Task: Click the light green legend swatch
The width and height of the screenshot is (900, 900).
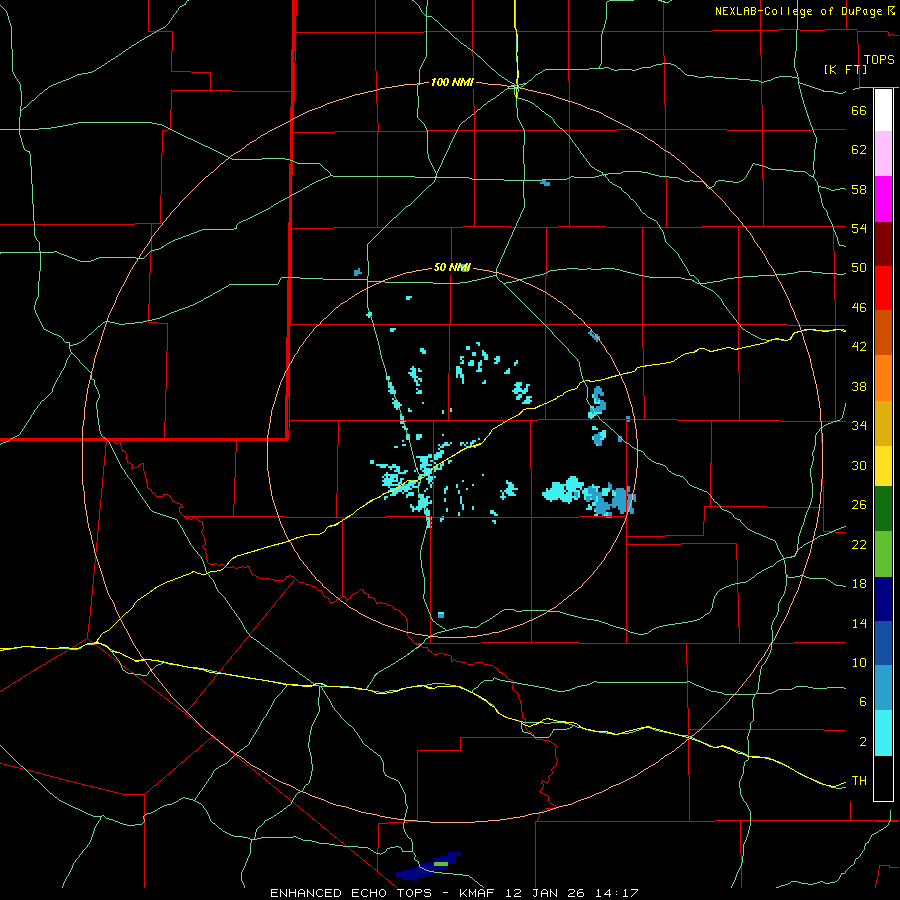Action: tap(883, 554)
